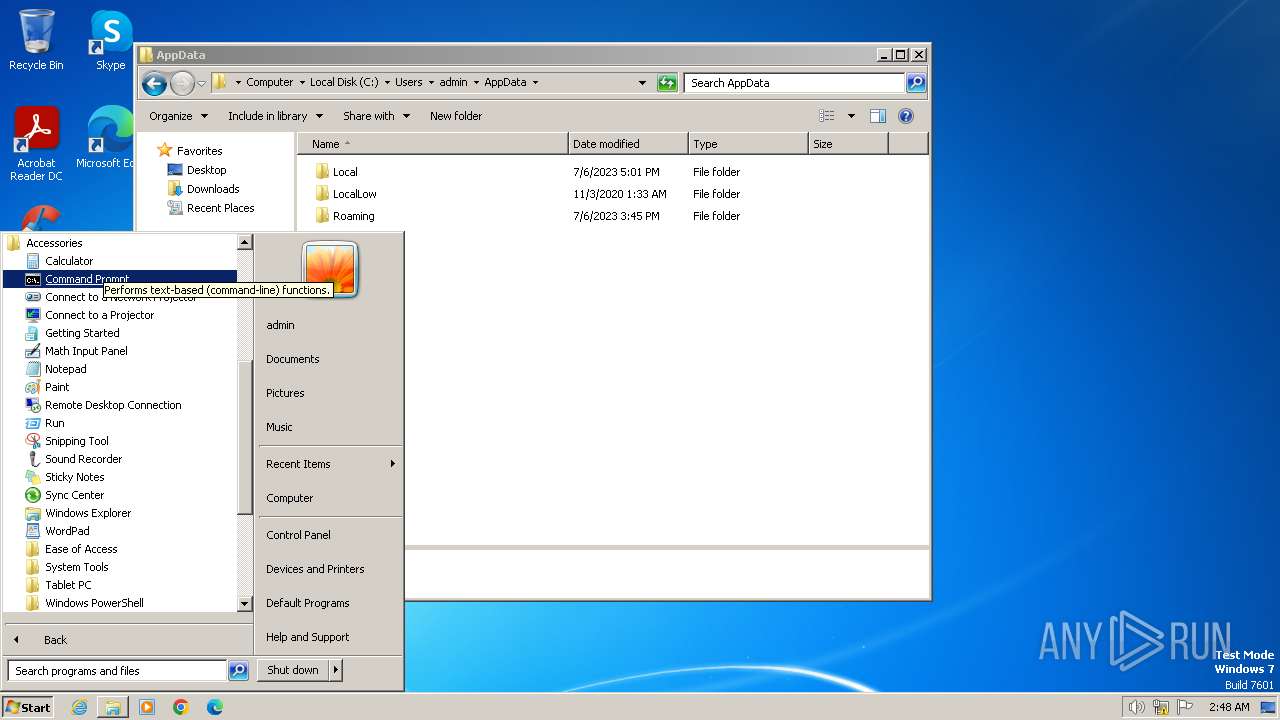The height and width of the screenshot is (720, 1280).
Task: Launch Sticky Notes
Action: 74,477
